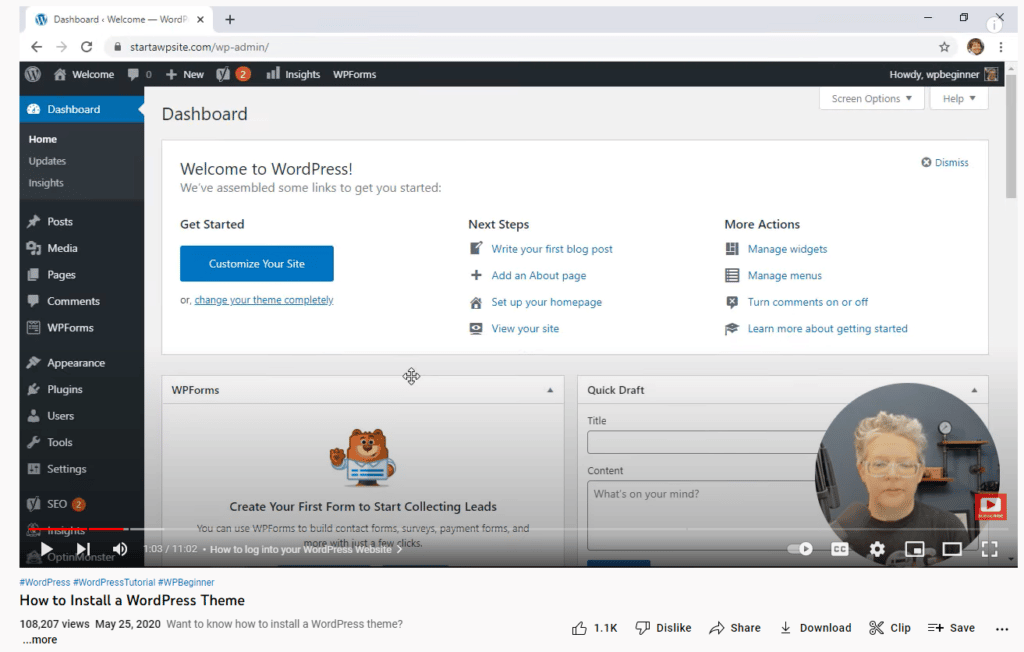Open the Posts pin icon menu
This screenshot has width=1024, height=652.
coord(33,221)
